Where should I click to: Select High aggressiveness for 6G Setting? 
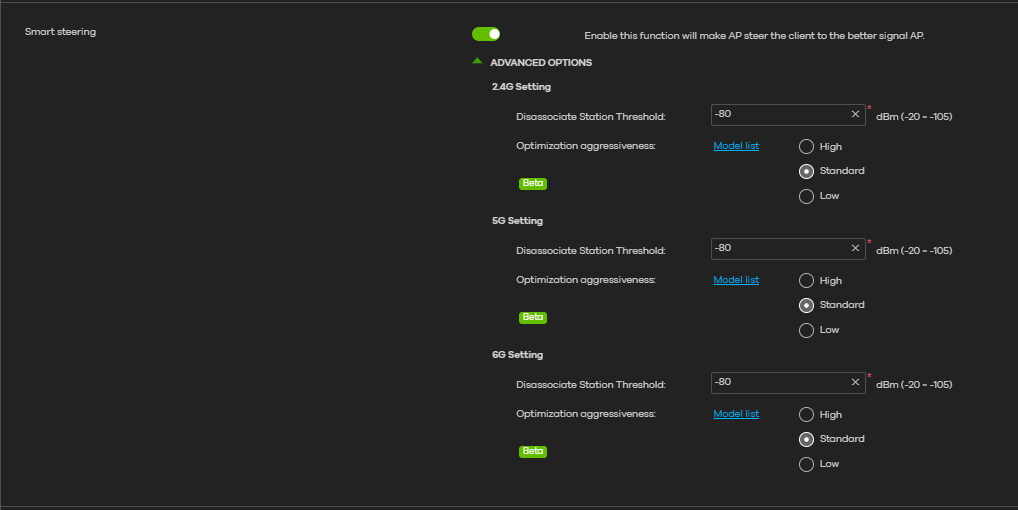[806, 415]
